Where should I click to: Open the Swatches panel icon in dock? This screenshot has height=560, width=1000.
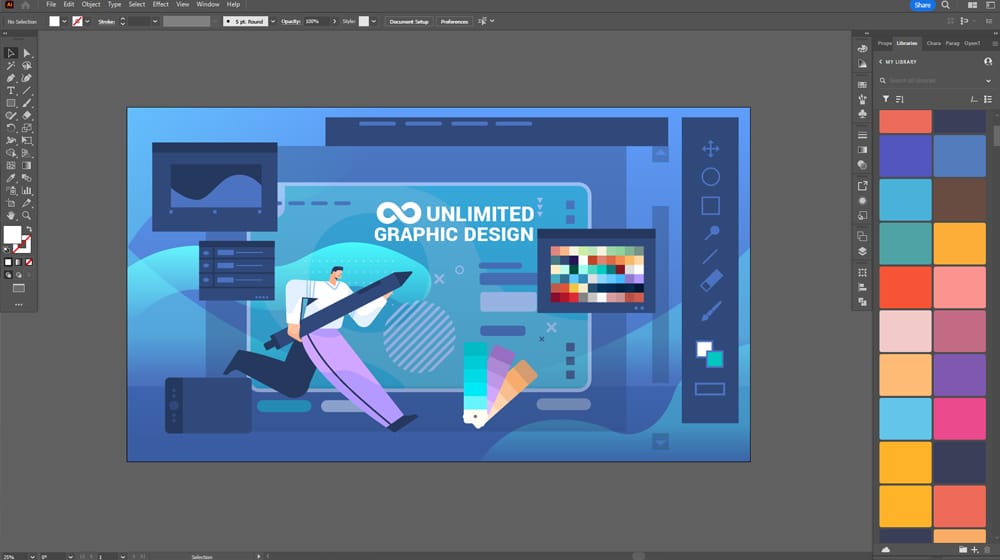(862, 84)
